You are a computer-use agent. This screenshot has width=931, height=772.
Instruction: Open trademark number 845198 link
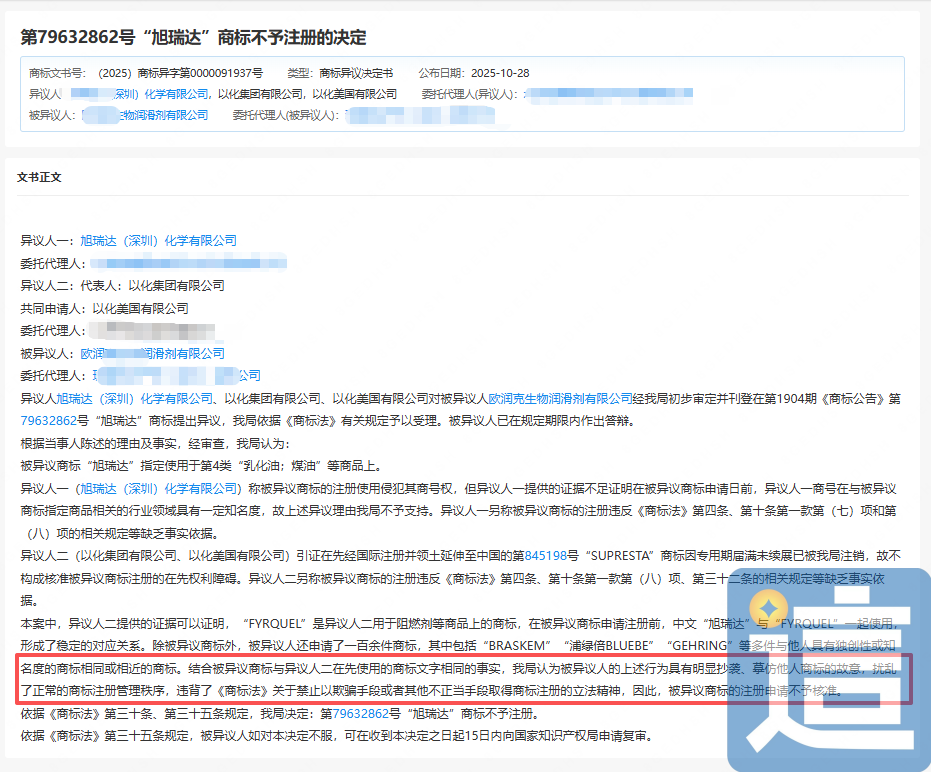pyautogui.click(x=546, y=556)
